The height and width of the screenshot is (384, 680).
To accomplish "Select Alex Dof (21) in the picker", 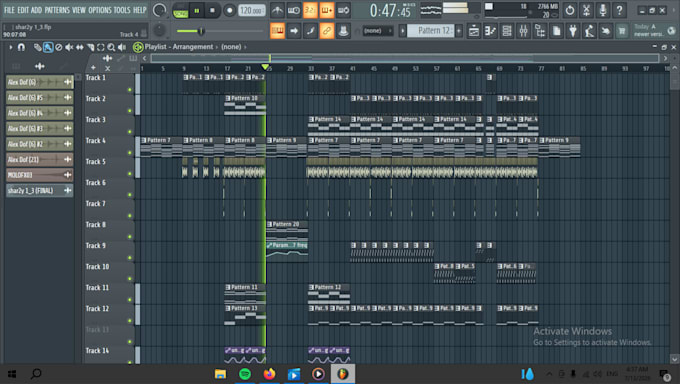I will pyautogui.click(x=39, y=160).
